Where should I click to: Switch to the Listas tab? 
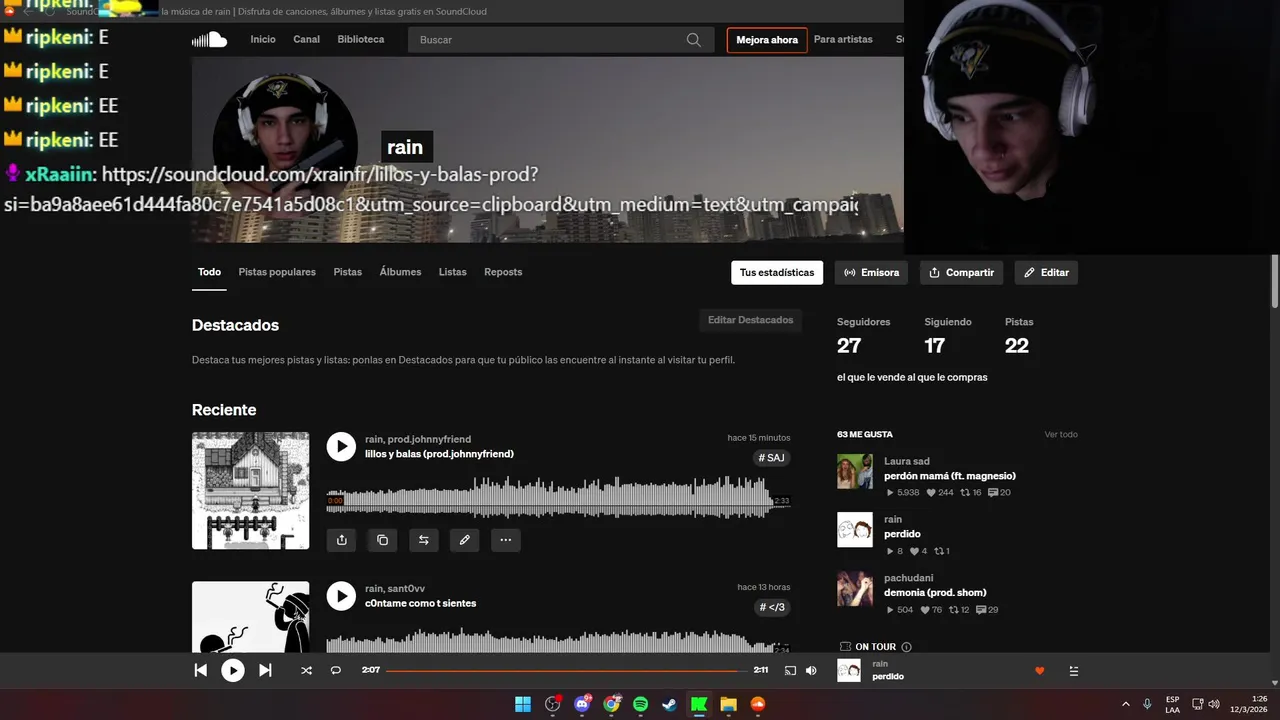point(452,272)
